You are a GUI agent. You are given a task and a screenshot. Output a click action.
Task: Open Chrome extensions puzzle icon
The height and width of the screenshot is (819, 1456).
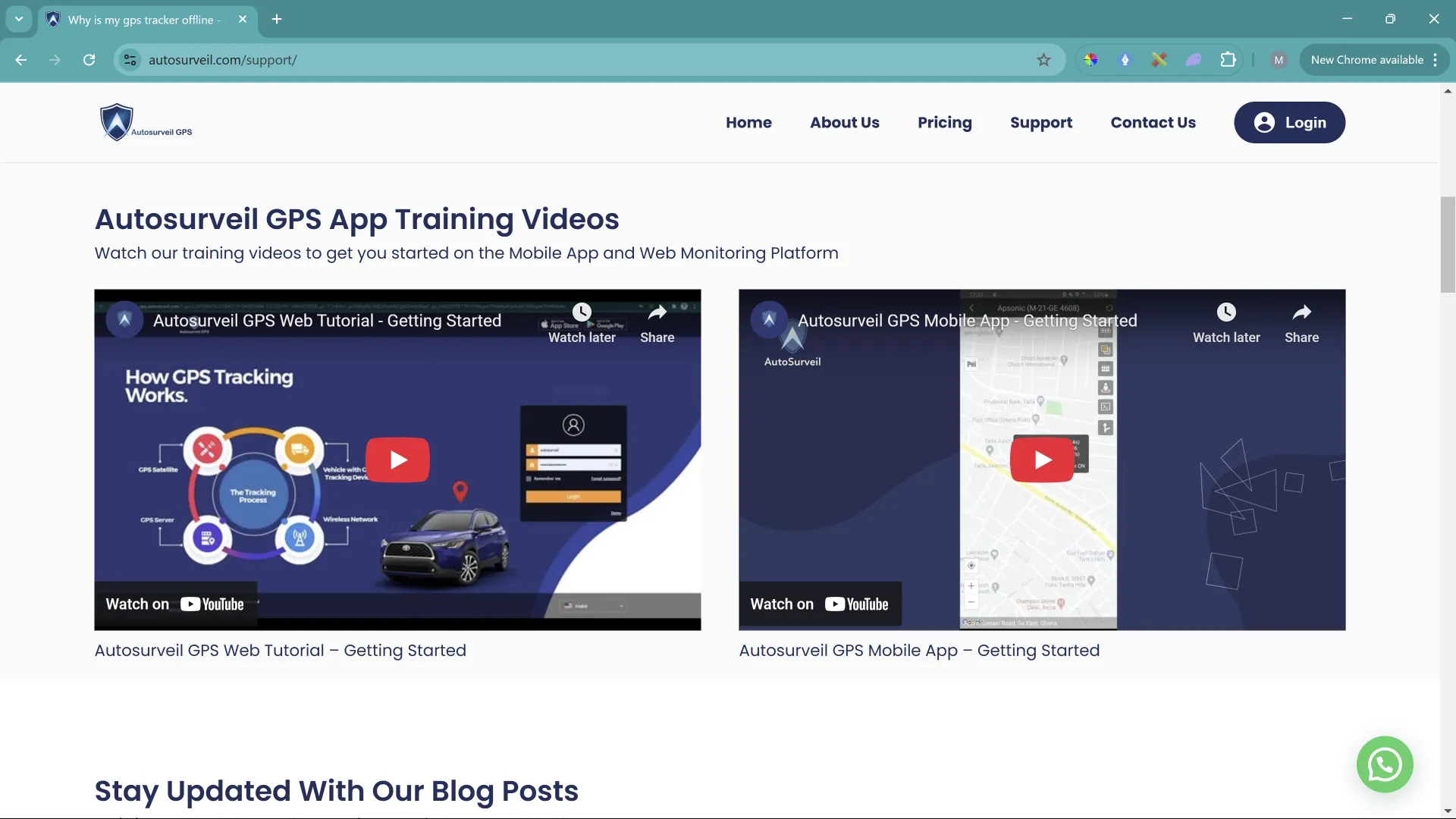point(1228,60)
